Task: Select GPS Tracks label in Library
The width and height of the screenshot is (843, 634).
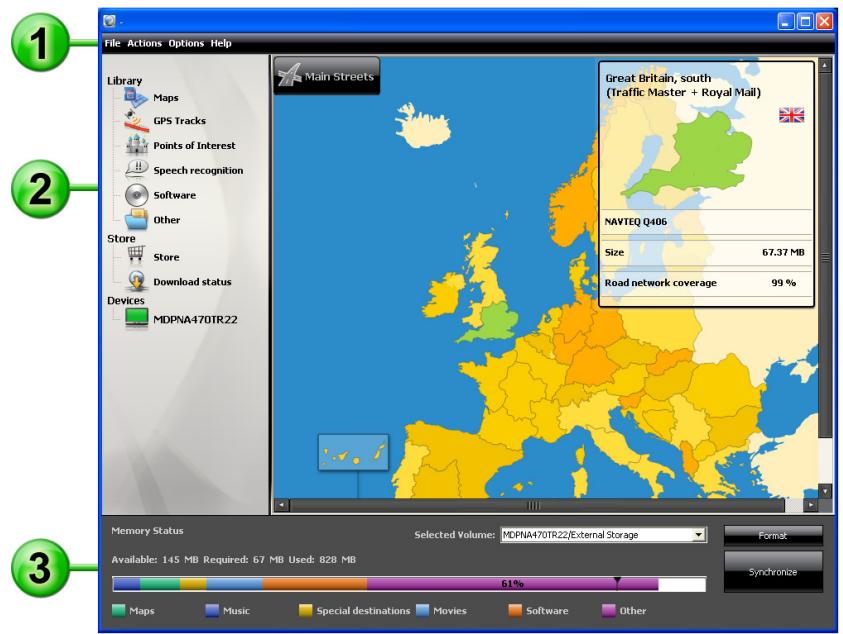Action: (180, 120)
